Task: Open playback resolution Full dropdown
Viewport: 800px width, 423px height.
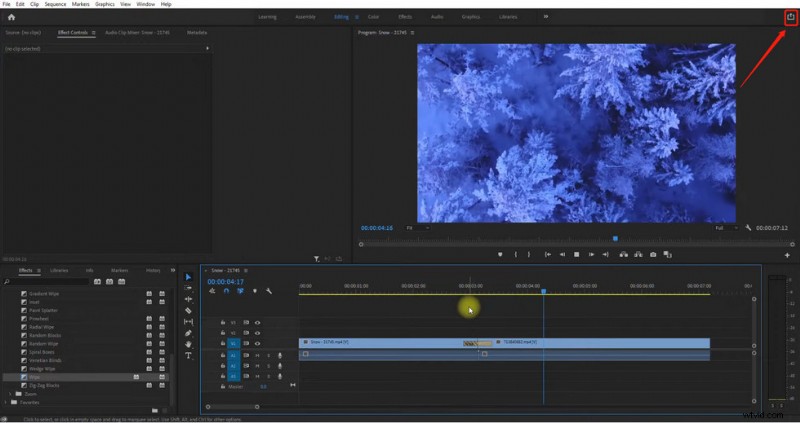Action: pyautogui.click(x=727, y=228)
